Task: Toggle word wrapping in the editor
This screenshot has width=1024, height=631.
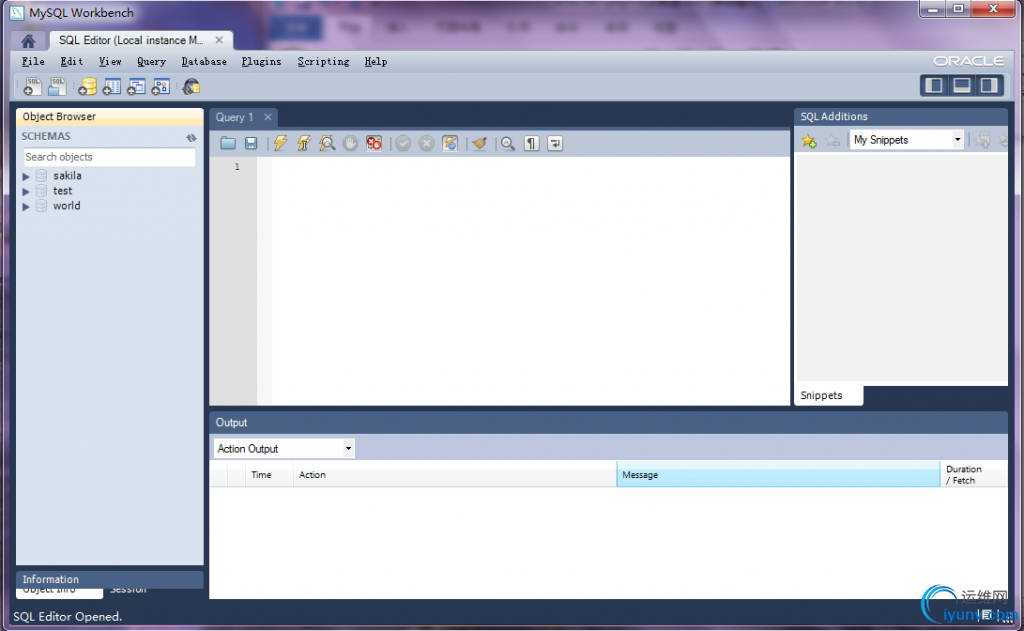Action: (555, 143)
